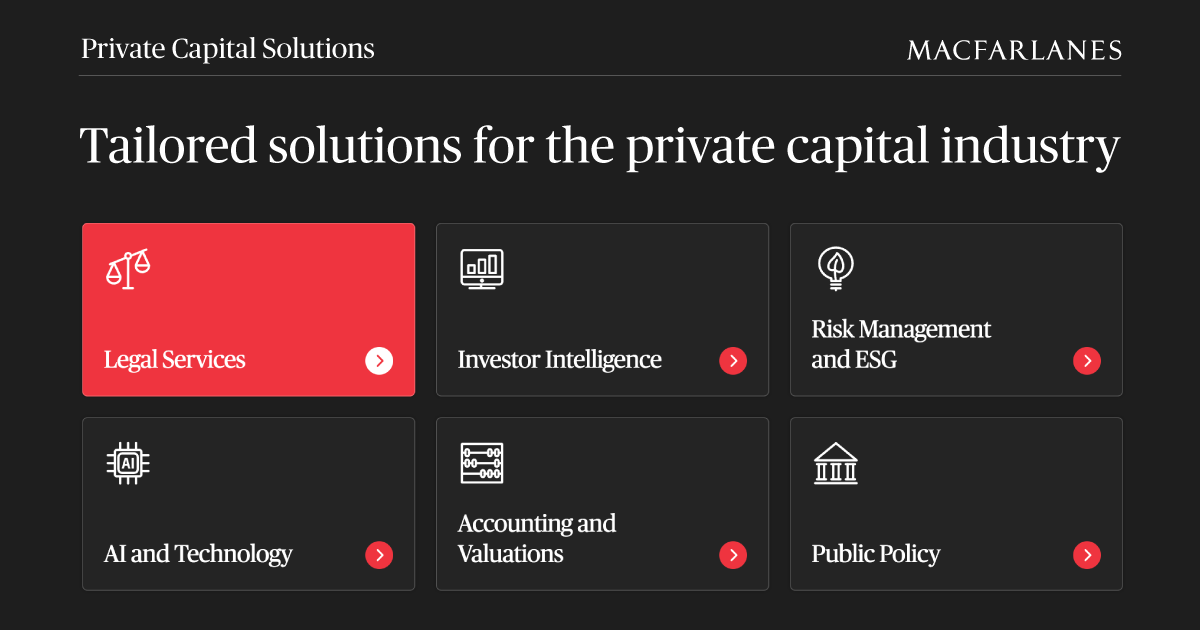
Task: Select the Private Capital Solutions header text
Action: [x=227, y=48]
